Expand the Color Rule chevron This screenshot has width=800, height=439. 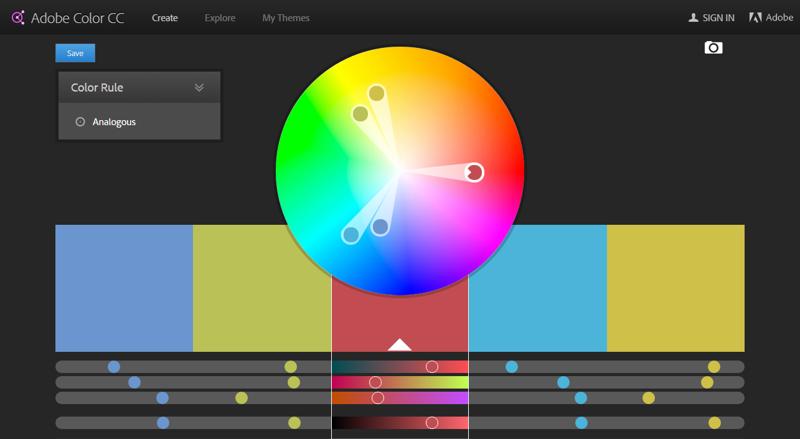199,87
